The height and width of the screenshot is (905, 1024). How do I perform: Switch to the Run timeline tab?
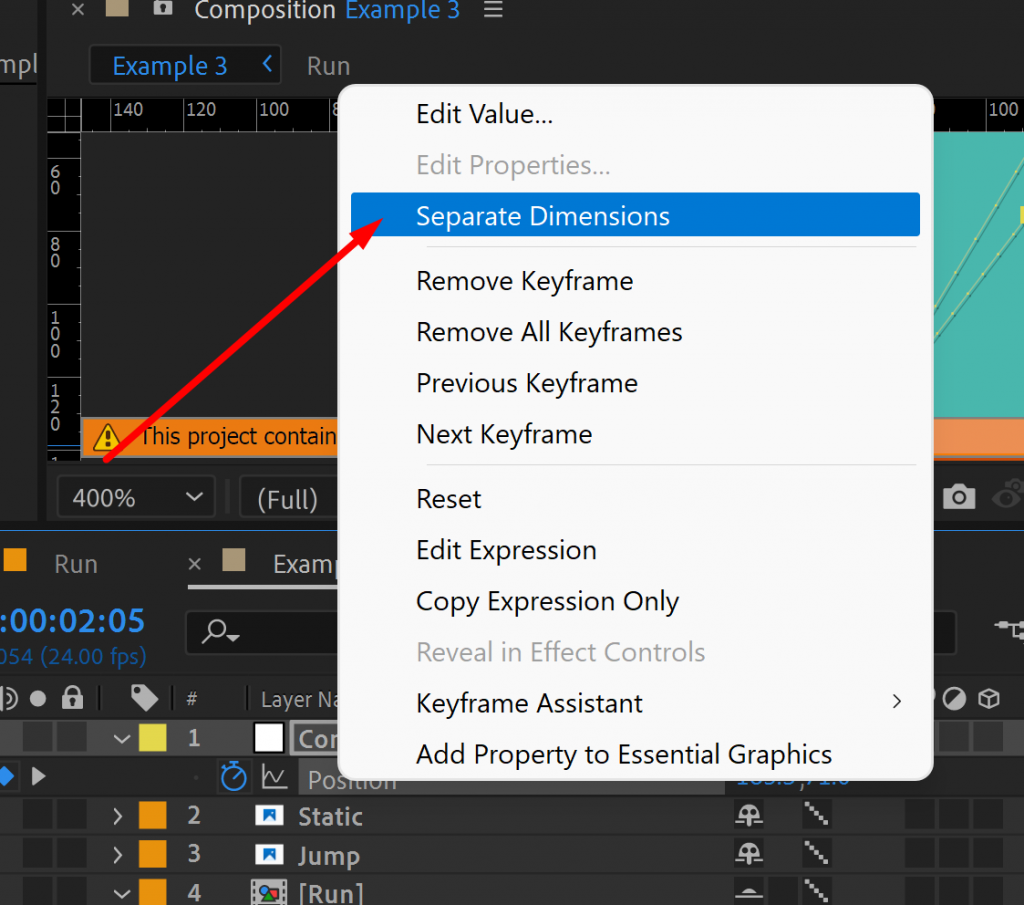(x=75, y=564)
